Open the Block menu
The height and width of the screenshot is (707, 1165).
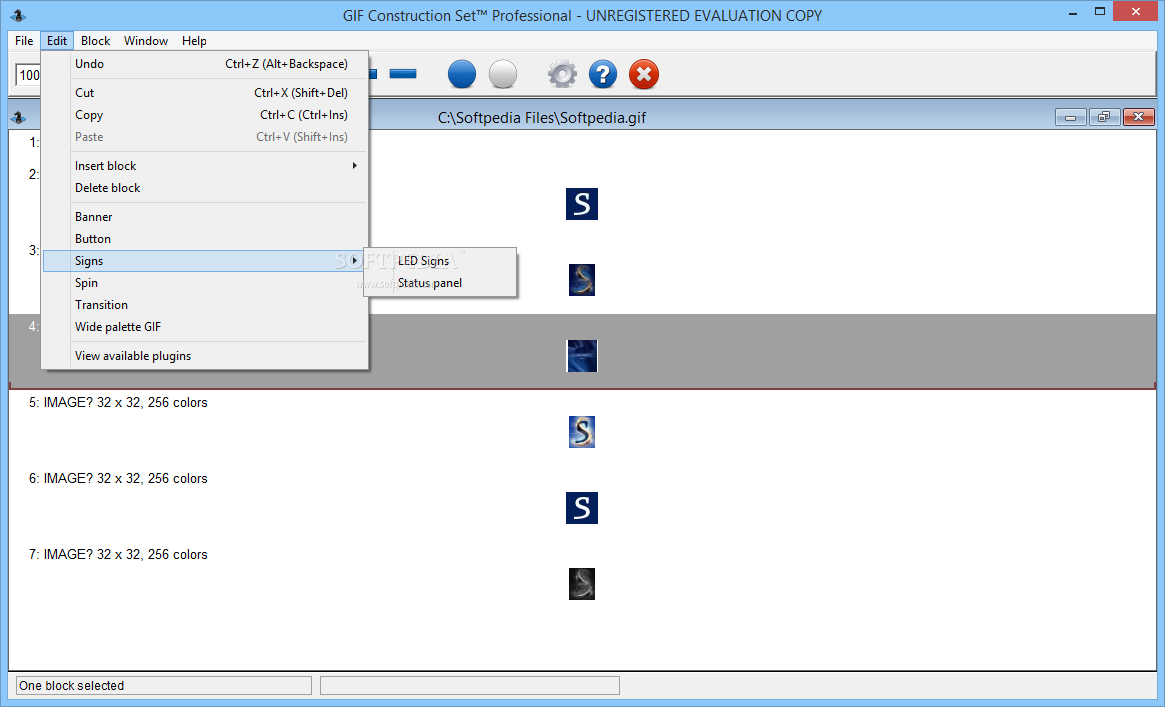point(95,41)
